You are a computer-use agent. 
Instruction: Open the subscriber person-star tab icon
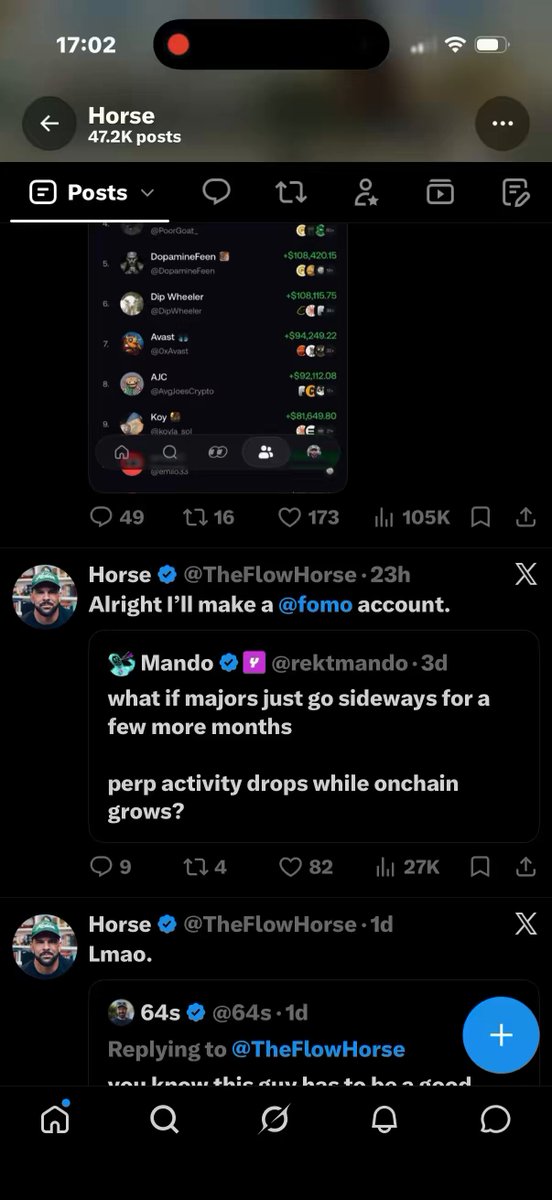point(366,192)
